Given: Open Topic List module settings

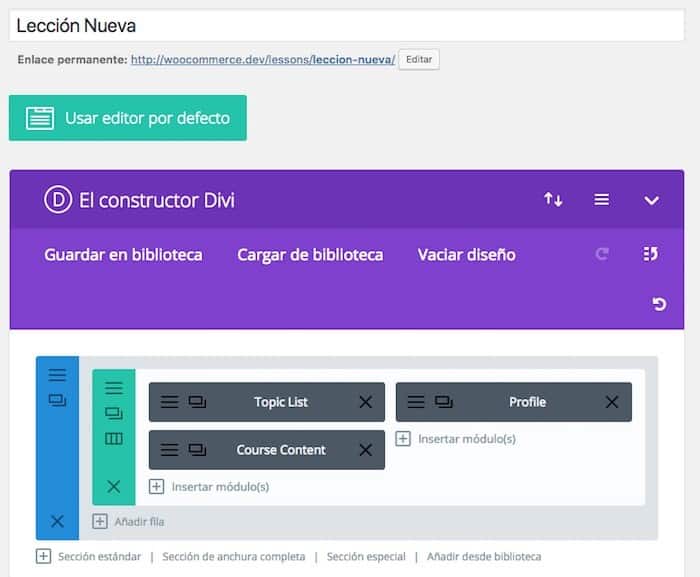Looking at the screenshot, I should point(169,402).
